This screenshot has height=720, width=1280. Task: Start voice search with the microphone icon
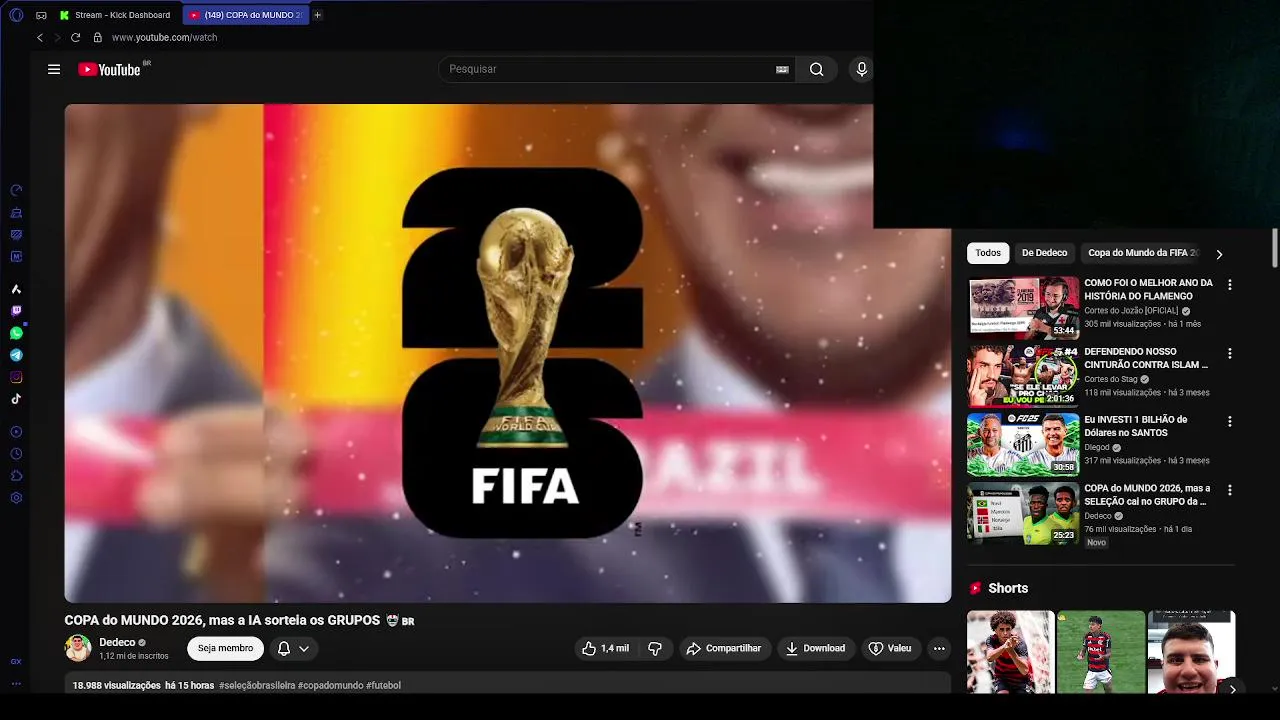click(861, 69)
